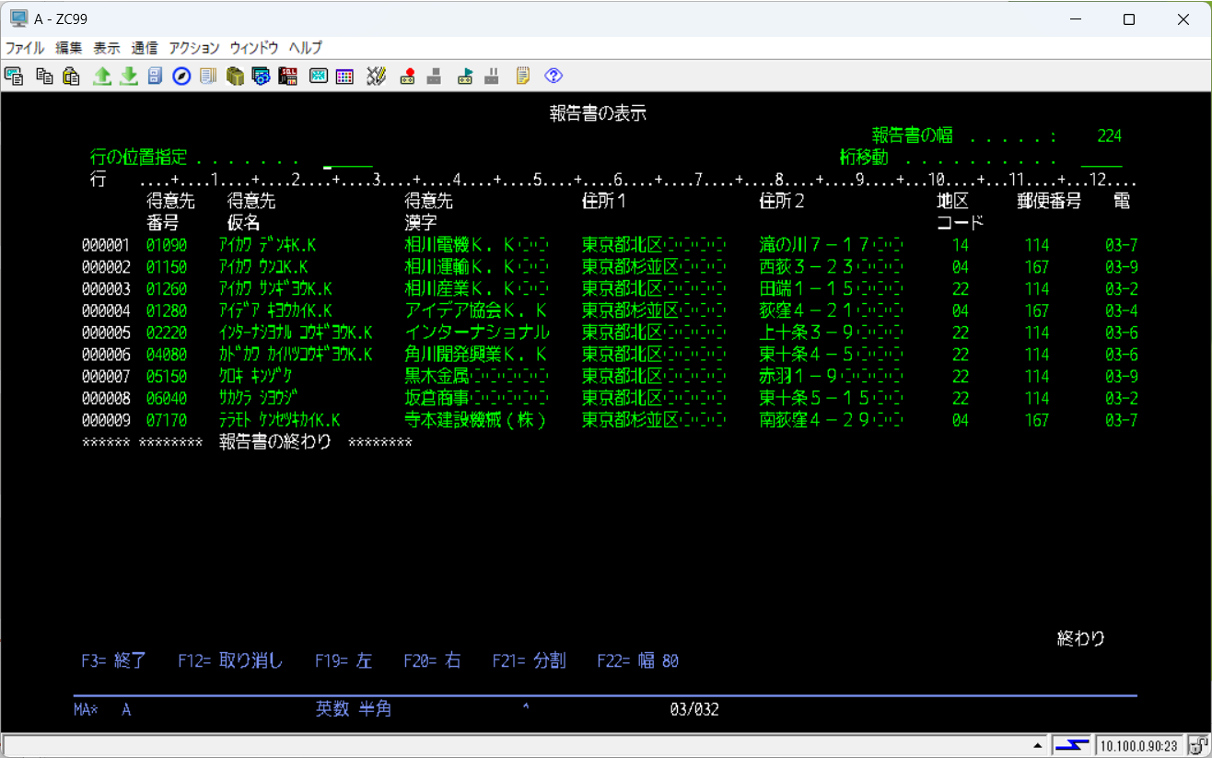Click the 寺本建設機械（株） customer name

click(477, 421)
